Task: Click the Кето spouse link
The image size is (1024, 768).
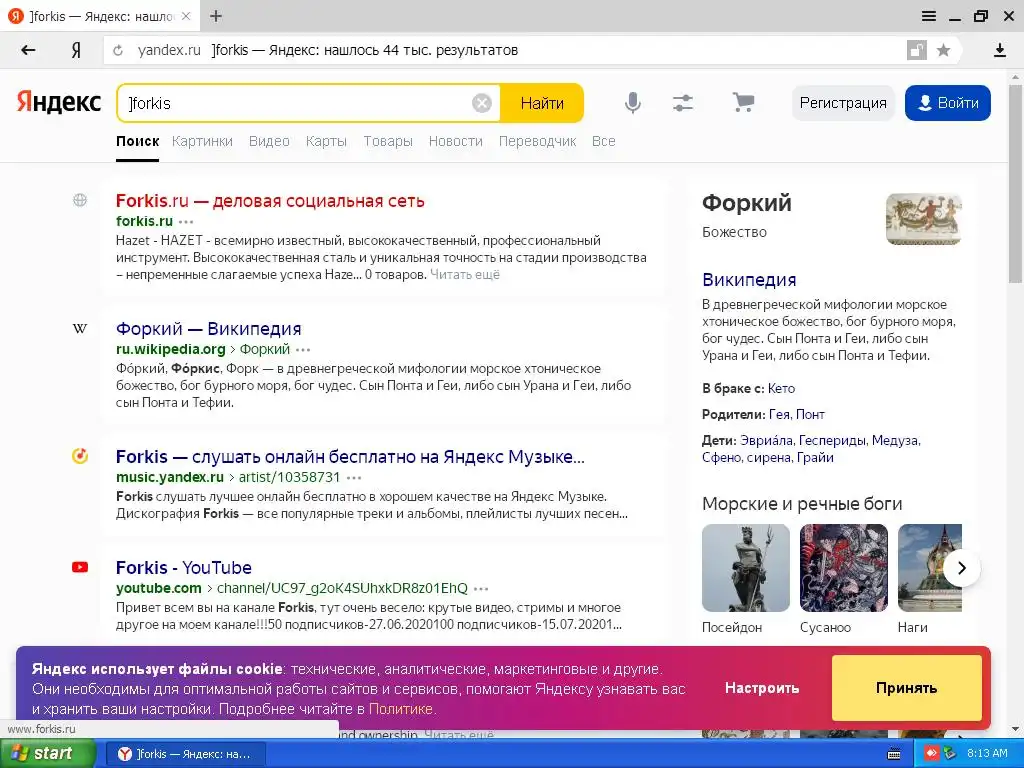Action: [x=781, y=389]
